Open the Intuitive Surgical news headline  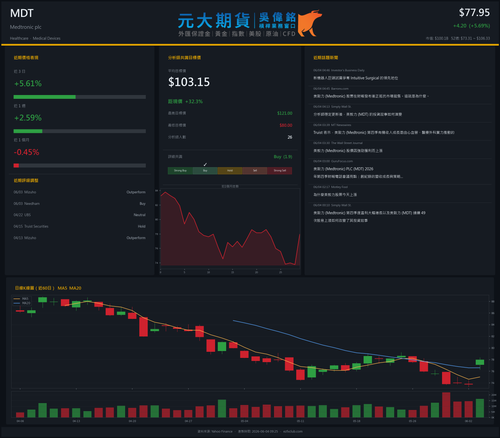[355, 78]
